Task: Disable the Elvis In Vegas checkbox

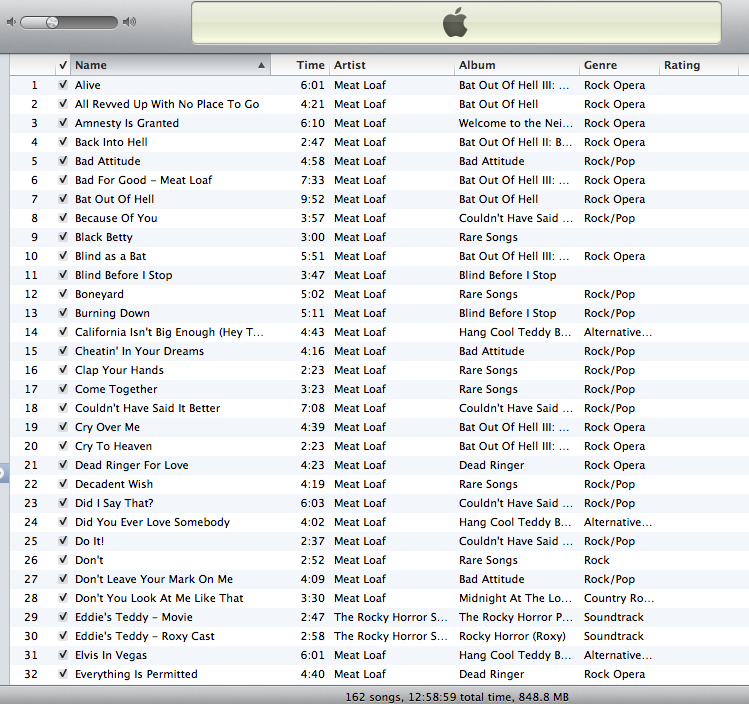Action: (x=63, y=655)
